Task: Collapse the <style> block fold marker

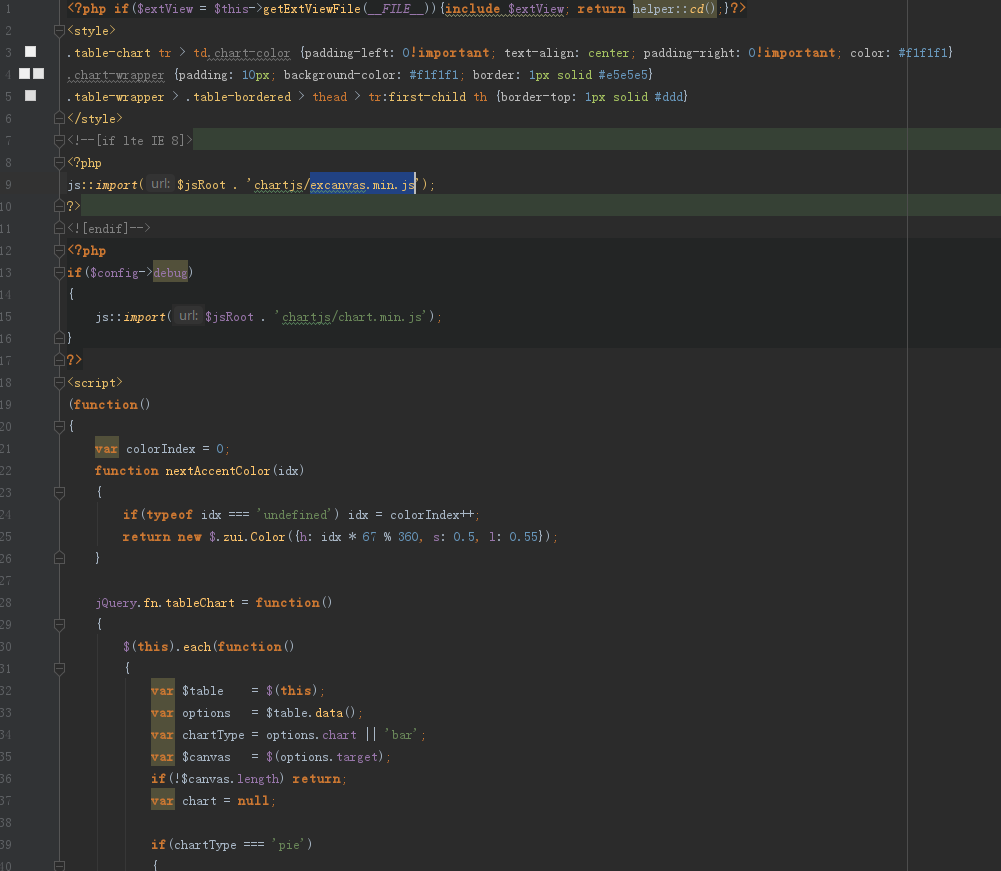Action: [x=60, y=31]
